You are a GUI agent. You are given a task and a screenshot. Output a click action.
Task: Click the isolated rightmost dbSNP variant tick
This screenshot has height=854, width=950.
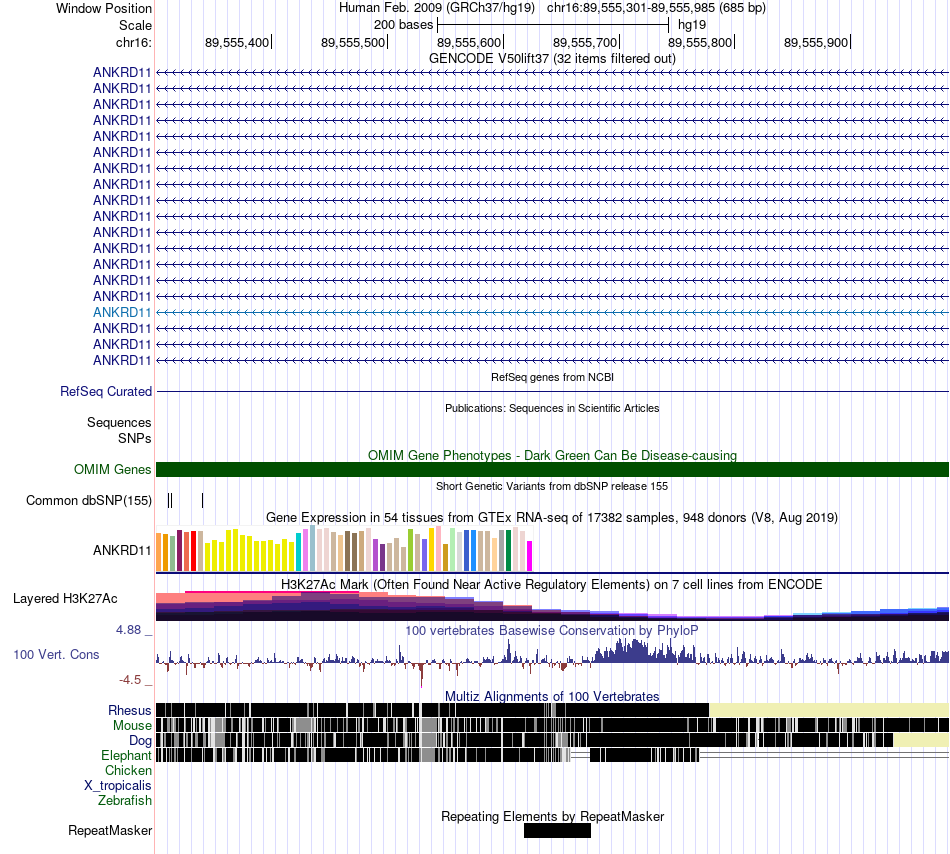pyautogui.click(x=202, y=500)
